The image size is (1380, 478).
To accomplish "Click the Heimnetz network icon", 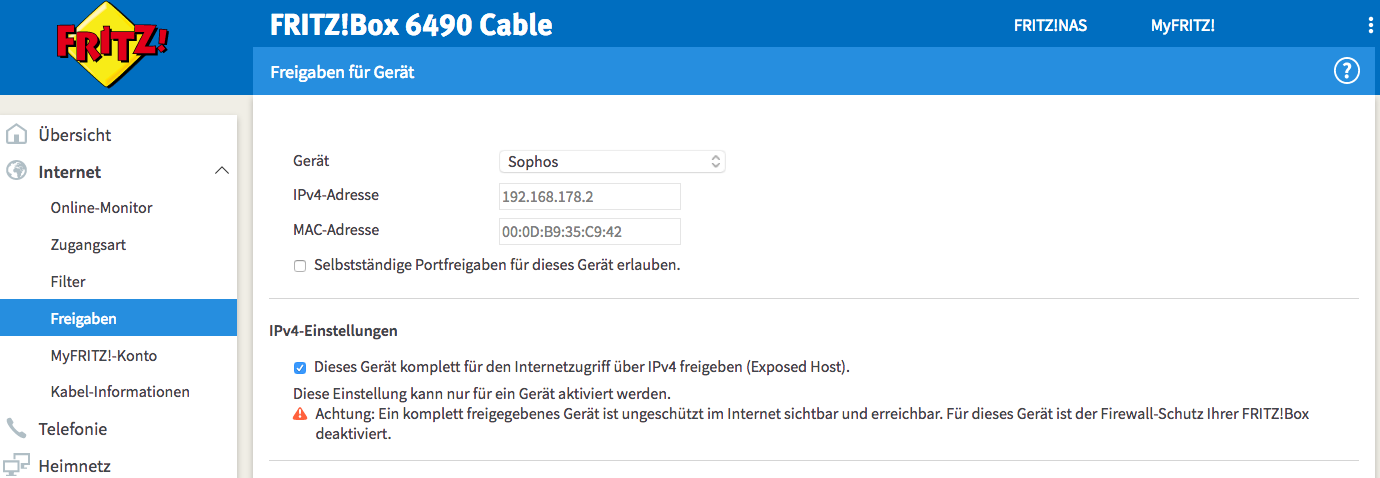I will coord(16,466).
